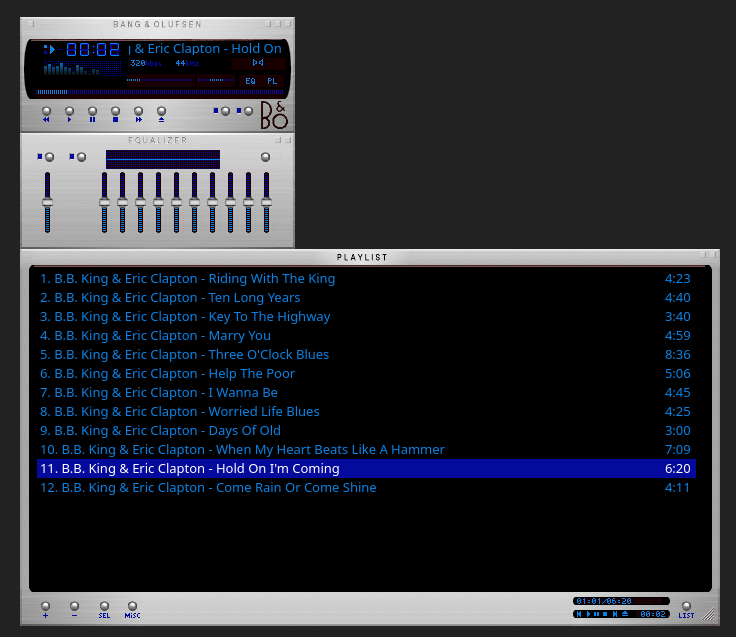Click the last equalizer band slider
The height and width of the screenshot is (637, 736).
[266, 202]
